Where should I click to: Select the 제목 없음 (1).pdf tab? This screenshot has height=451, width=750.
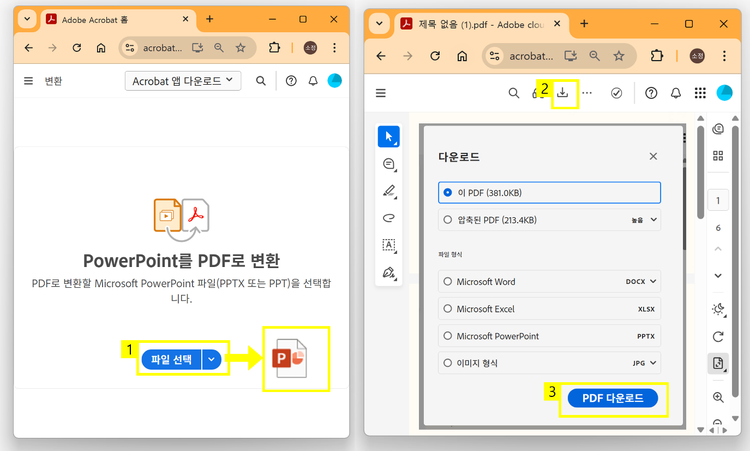point(481,24)
